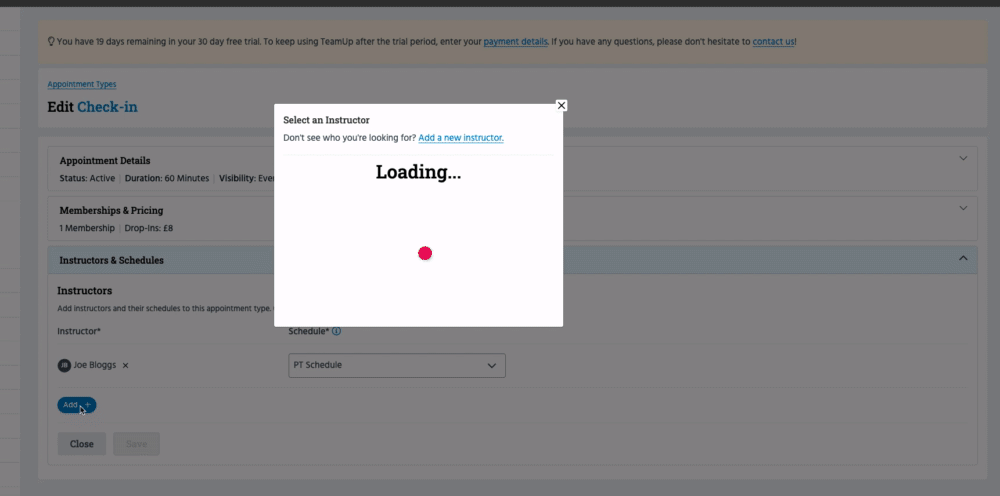Close the Select an Instructor dialog
Screen dimensions: 1000x496
pyautogui.click(x=561, y=105)
